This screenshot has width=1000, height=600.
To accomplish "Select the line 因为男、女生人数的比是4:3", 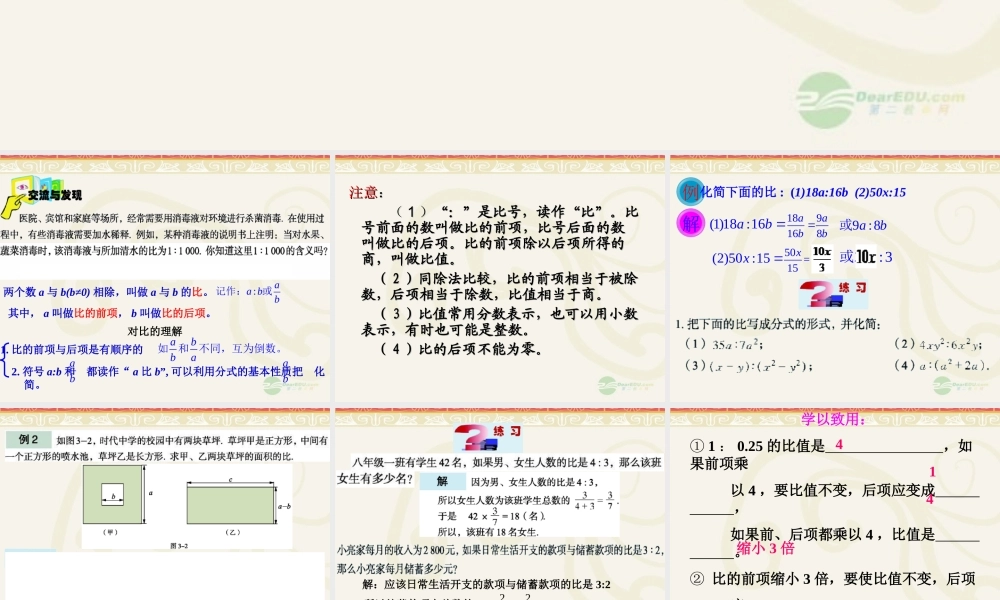I will click(x=534, y=482).
